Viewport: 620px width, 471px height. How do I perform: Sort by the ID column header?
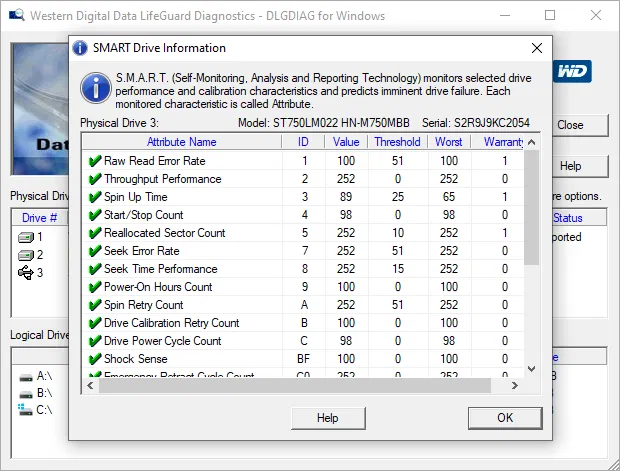tap(303, 142)
